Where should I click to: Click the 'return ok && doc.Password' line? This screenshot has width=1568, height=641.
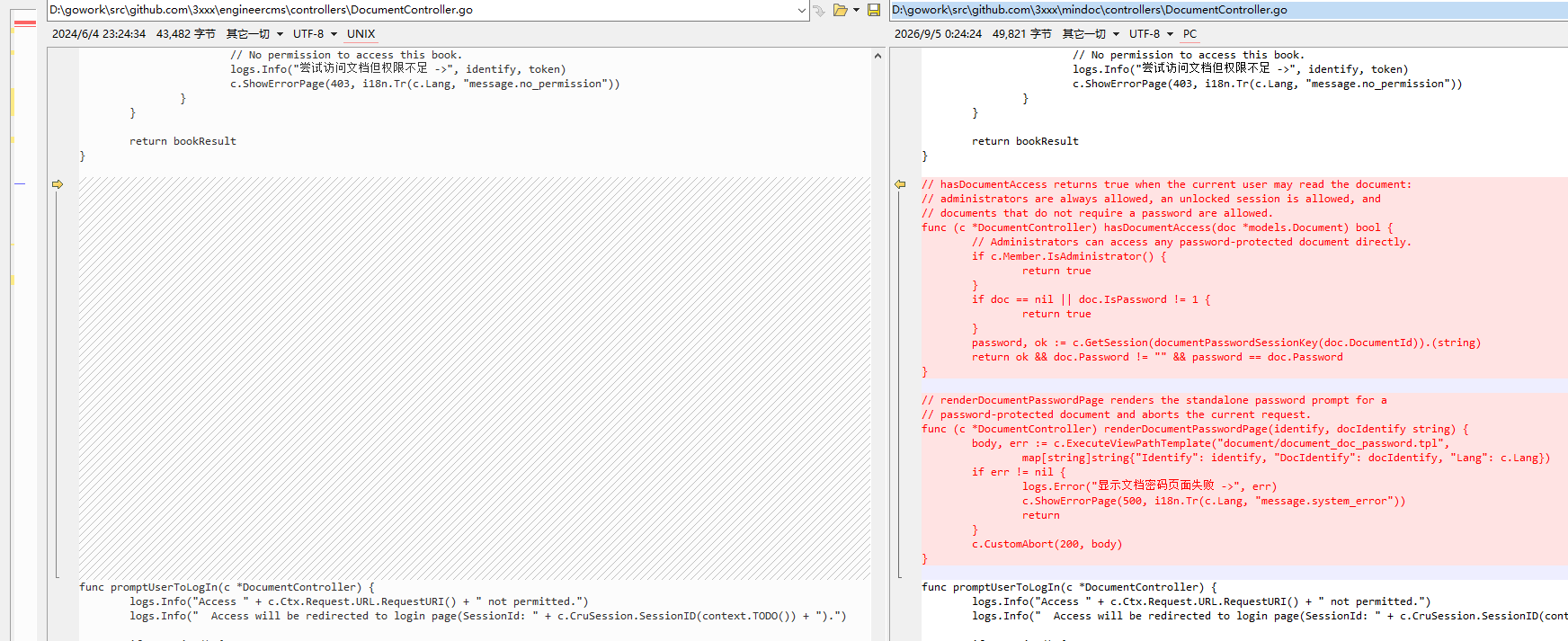tap(1157, 357)
